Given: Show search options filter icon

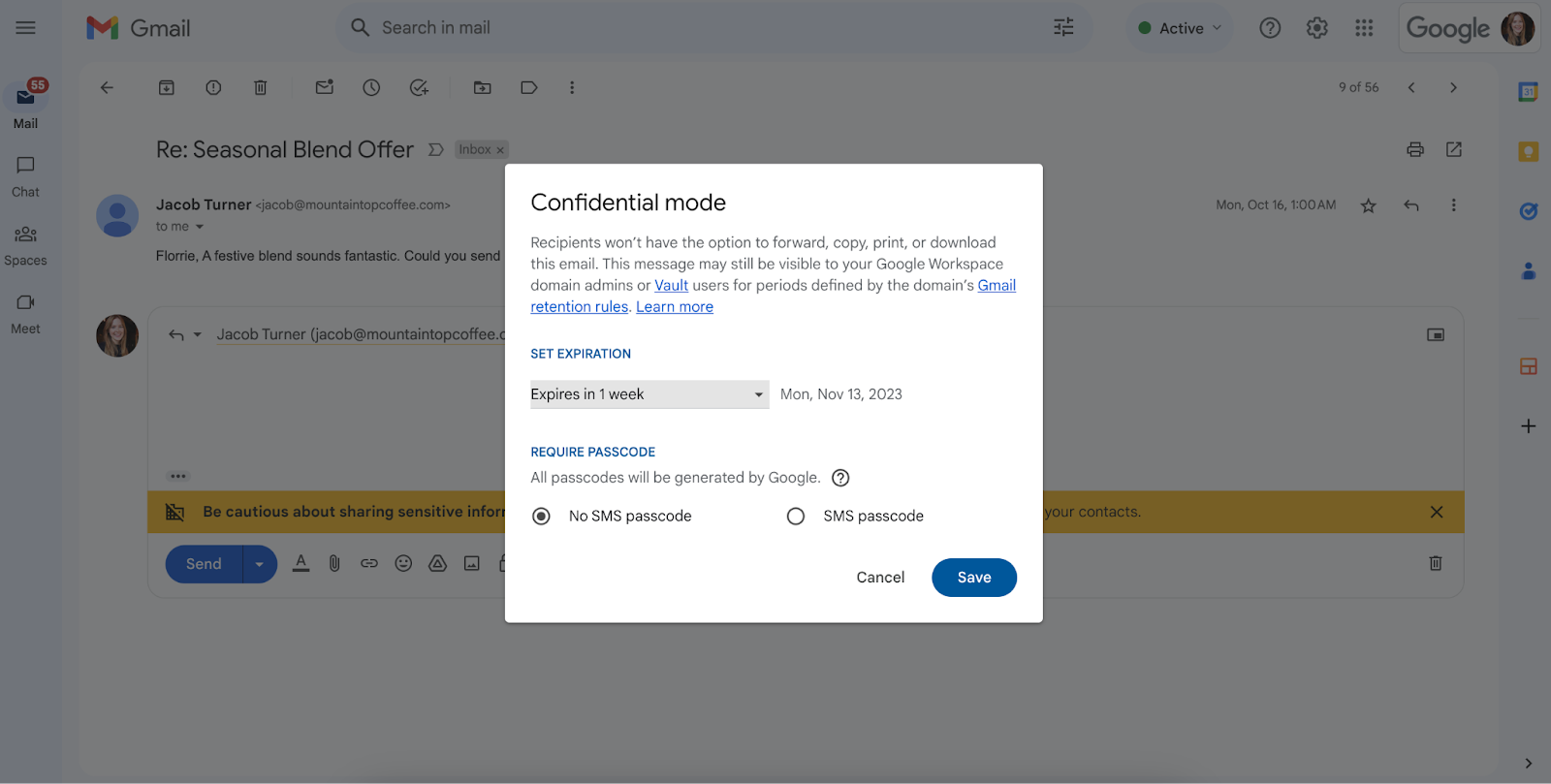Looking at the screenshot, I should coord(1063,27).
